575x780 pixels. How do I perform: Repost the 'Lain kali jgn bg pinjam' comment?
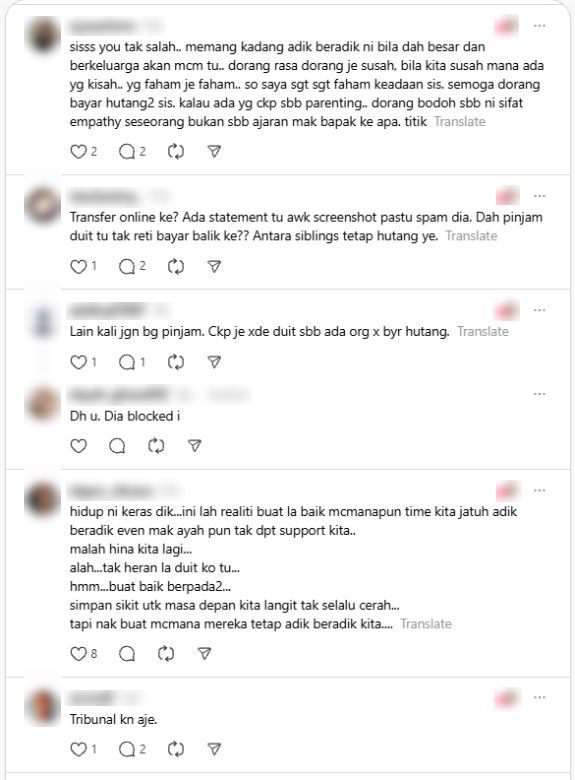[176, 362]
